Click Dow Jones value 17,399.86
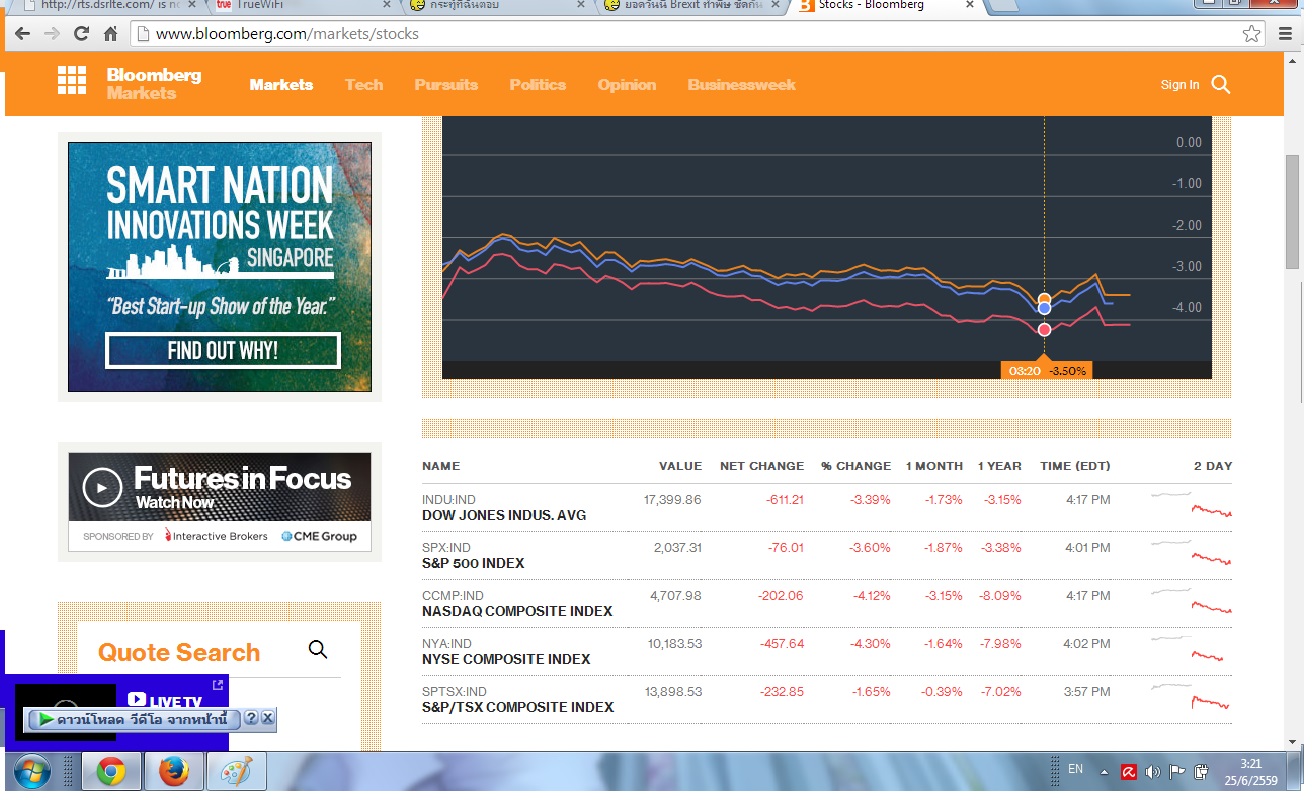 (x=672, y=499)
